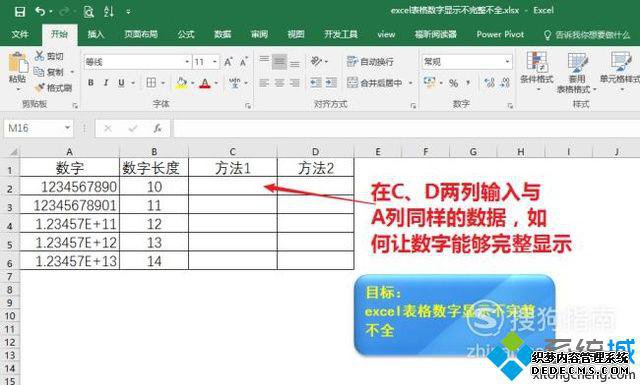Viewport: 640px width, 385px height.
Task: Open the font color dropdown arrow
Action: [216, 83]
